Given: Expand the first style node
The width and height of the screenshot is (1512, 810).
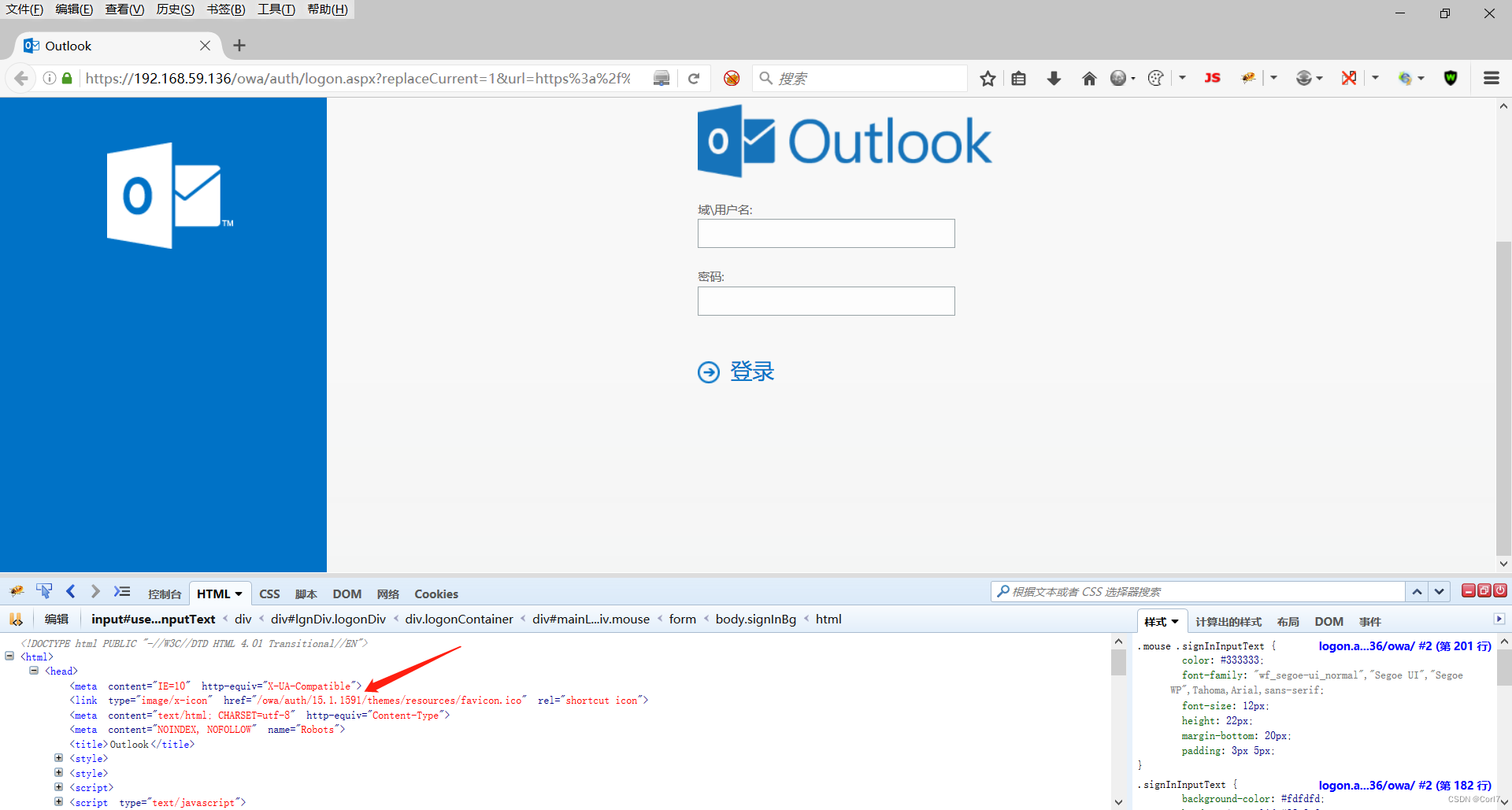Looking at the screenshot, I should pyautogui.click(x=58, y=758).
